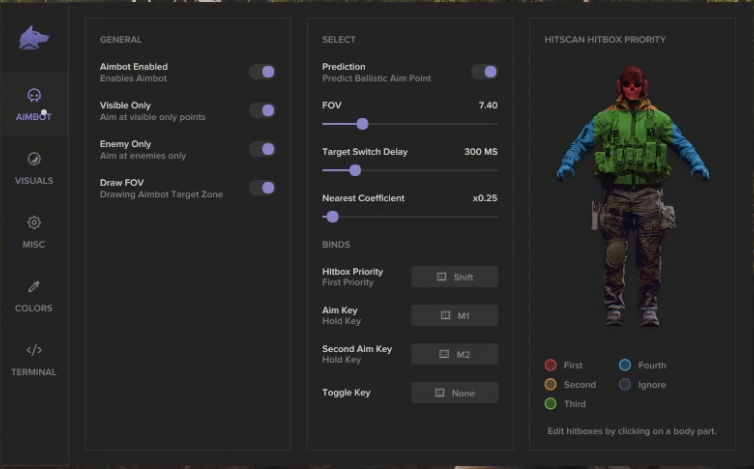Screen dimensions: 754x469
Task: Open the Terminal tab
Action: point(34,360)
